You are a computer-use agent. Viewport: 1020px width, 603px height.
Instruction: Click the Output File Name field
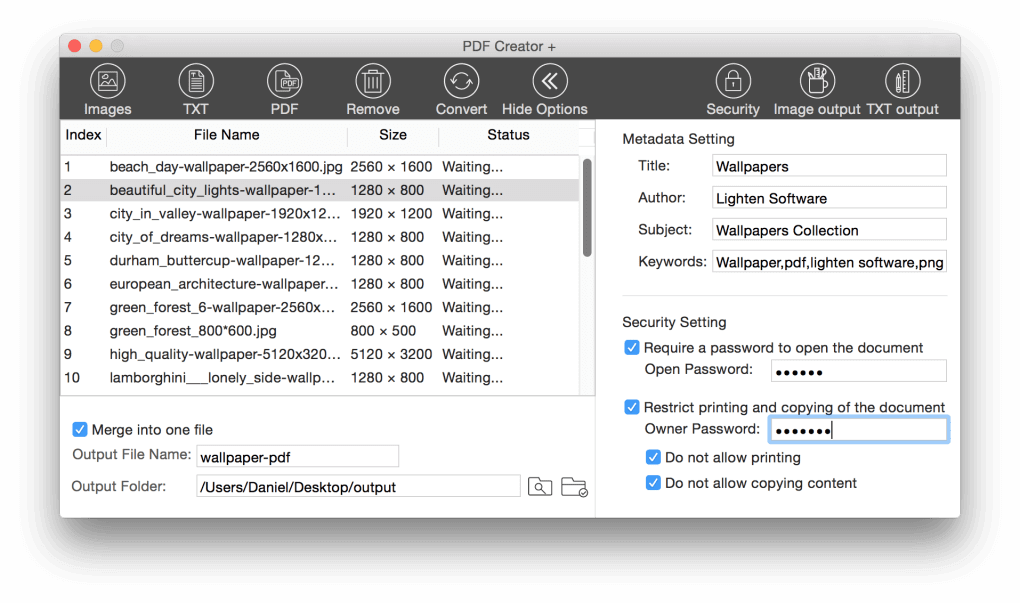tap(297, 455)
